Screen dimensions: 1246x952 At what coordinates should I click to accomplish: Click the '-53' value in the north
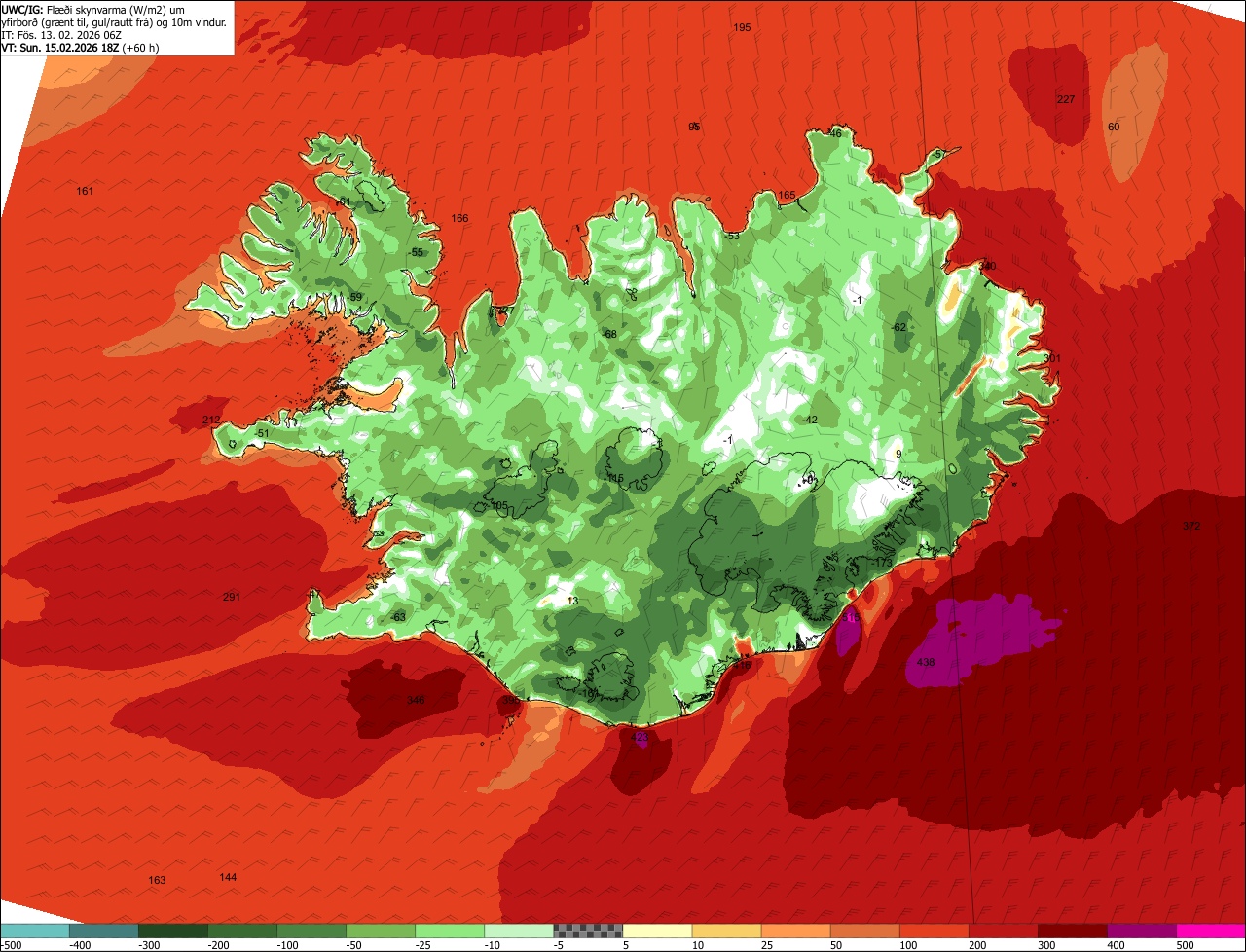click(x=732, y=236)
